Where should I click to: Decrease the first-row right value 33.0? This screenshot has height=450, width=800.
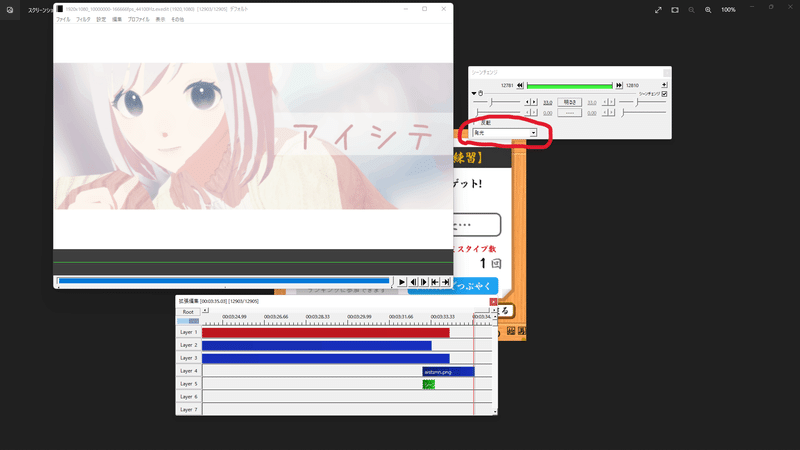[605, 102]
